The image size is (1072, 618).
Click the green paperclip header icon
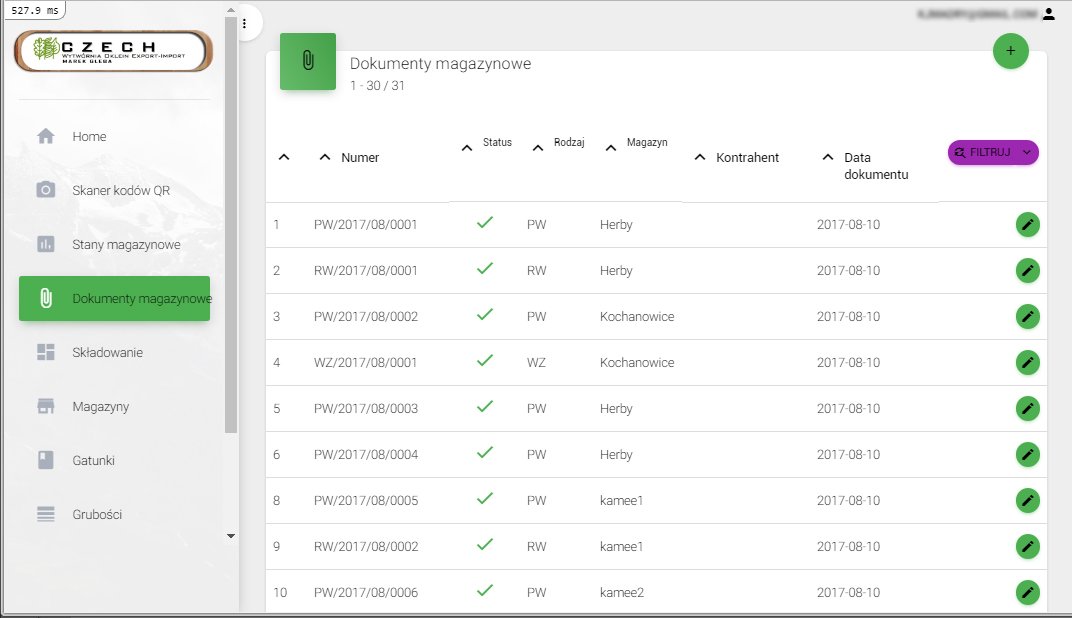[x=308, y=61]
